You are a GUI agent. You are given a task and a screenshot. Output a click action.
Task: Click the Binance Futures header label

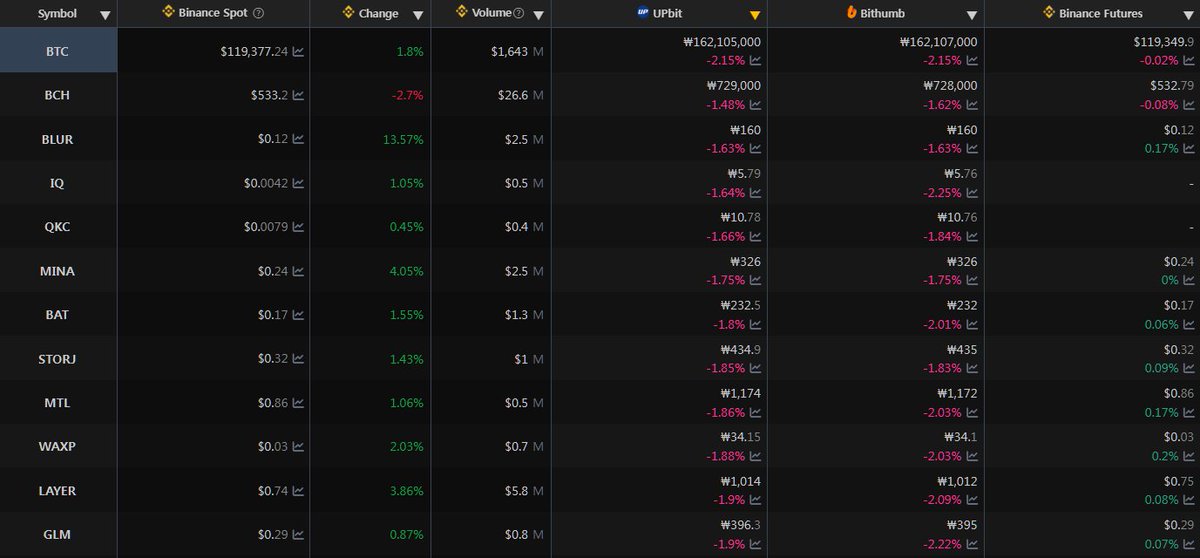point(1101,14)
